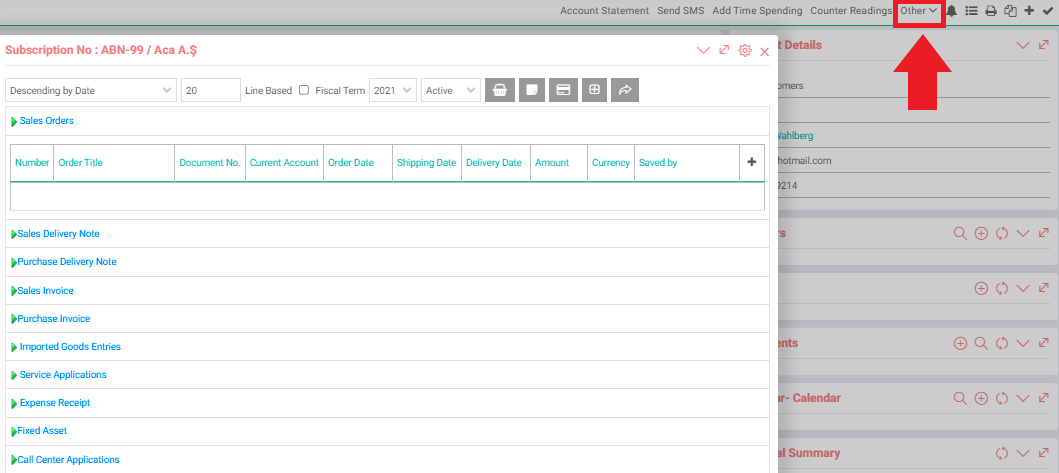Expand the Sales Invoice section
This screenshot has height=473, width=1059.
click(43, 291)
